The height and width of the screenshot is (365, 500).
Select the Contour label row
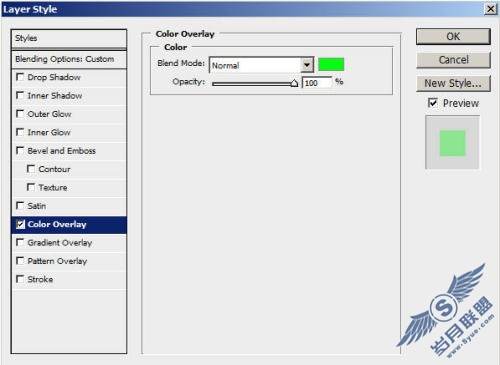coord(69,169)
